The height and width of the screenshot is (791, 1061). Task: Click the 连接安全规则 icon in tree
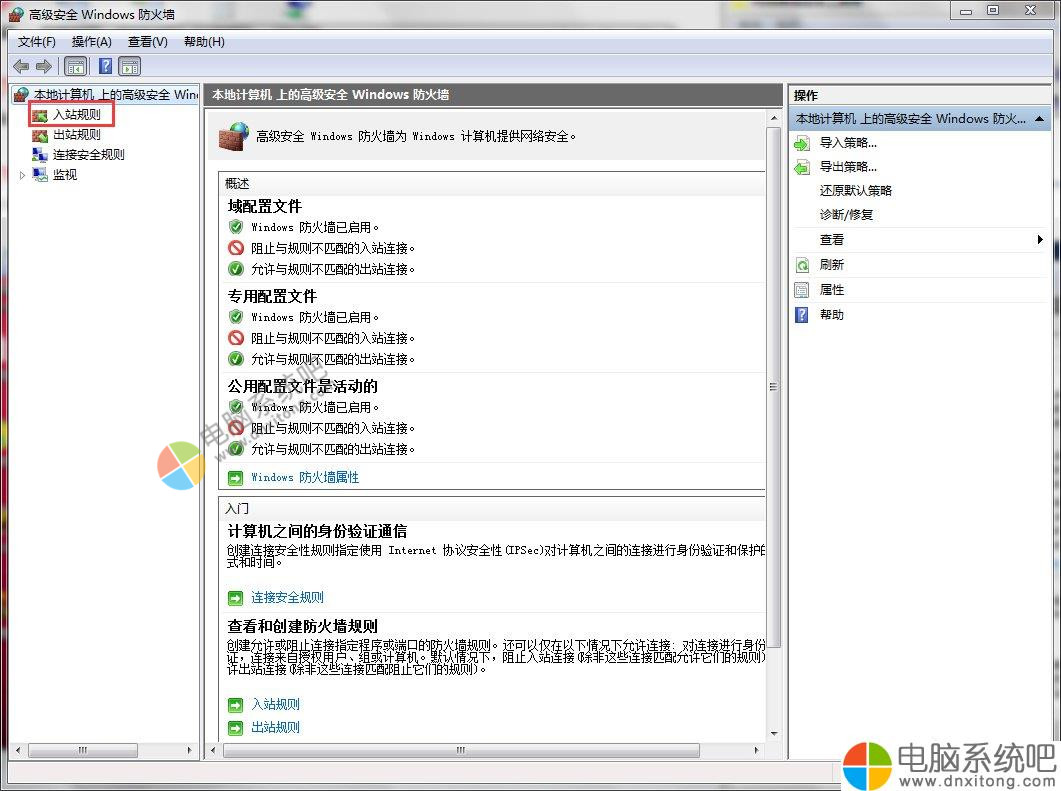coord(40,155)
